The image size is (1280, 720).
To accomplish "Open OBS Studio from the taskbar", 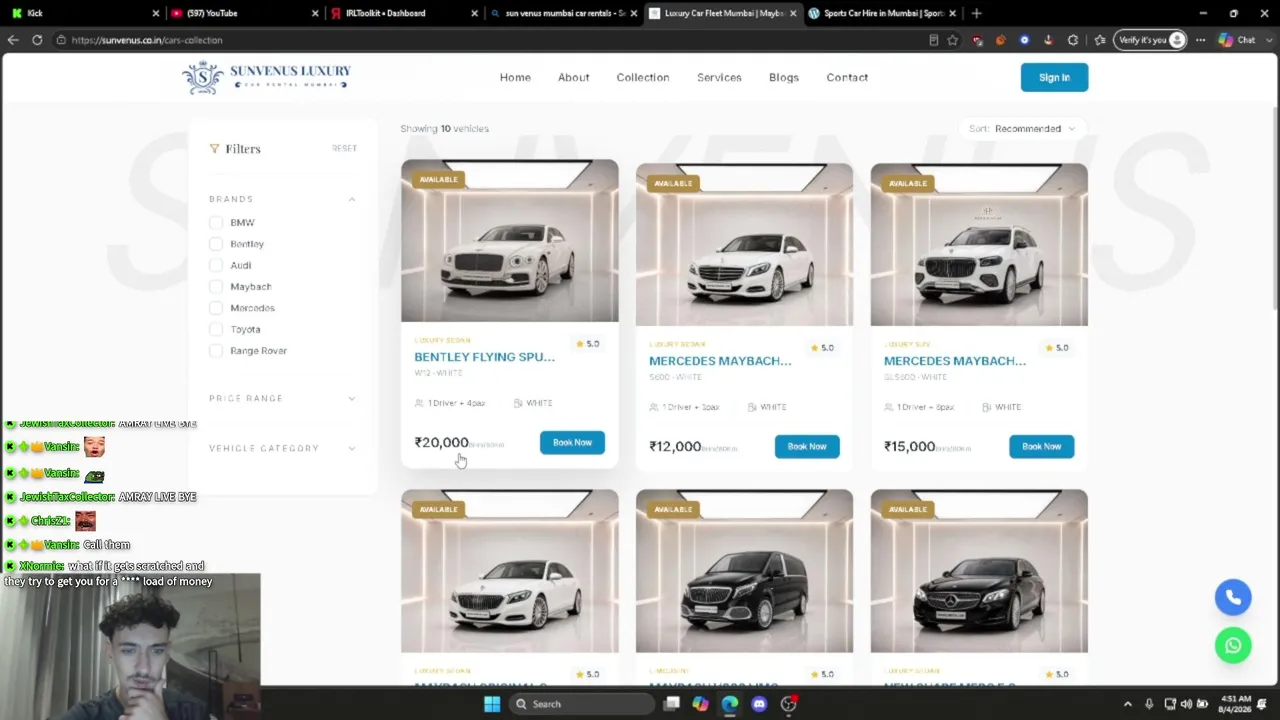I will click(788, 704).
